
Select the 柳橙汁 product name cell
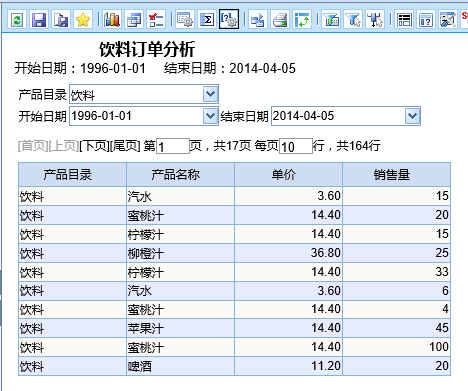pos(180,253)
